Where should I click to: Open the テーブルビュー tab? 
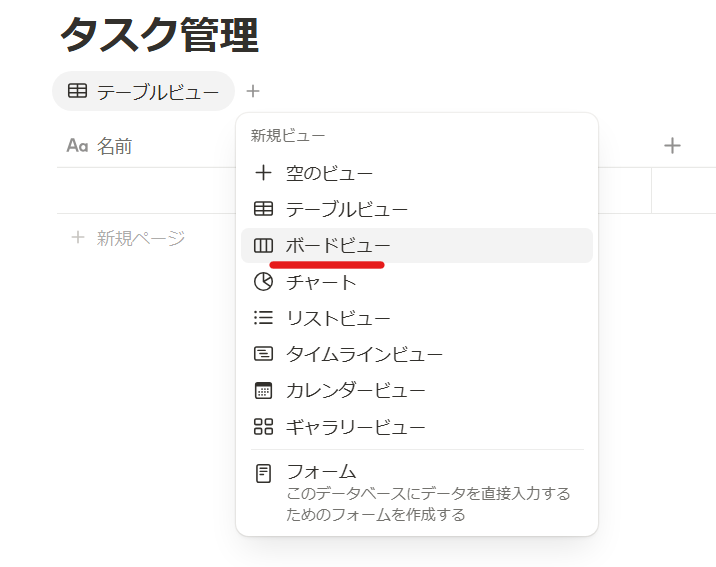(x=143, y=91)
